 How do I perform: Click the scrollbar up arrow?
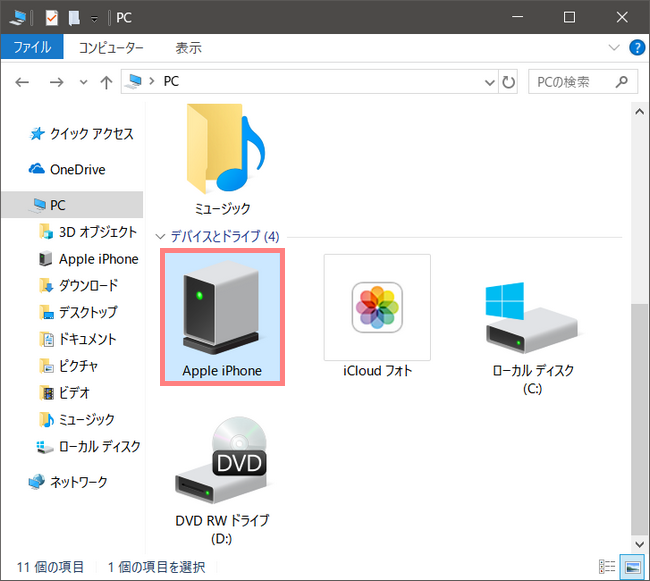pyautogui.click(x=639, y=111)
